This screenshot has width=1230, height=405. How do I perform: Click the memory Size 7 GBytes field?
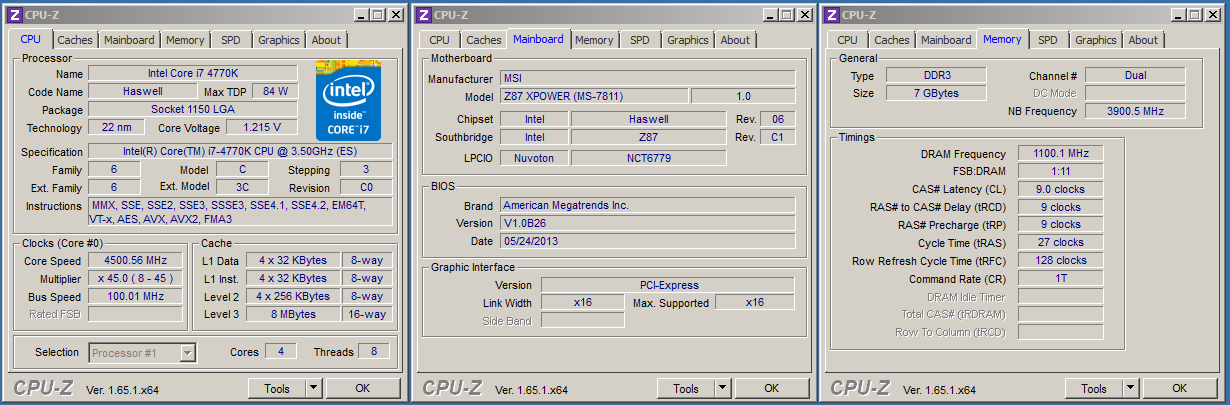(x=936, y=93)
